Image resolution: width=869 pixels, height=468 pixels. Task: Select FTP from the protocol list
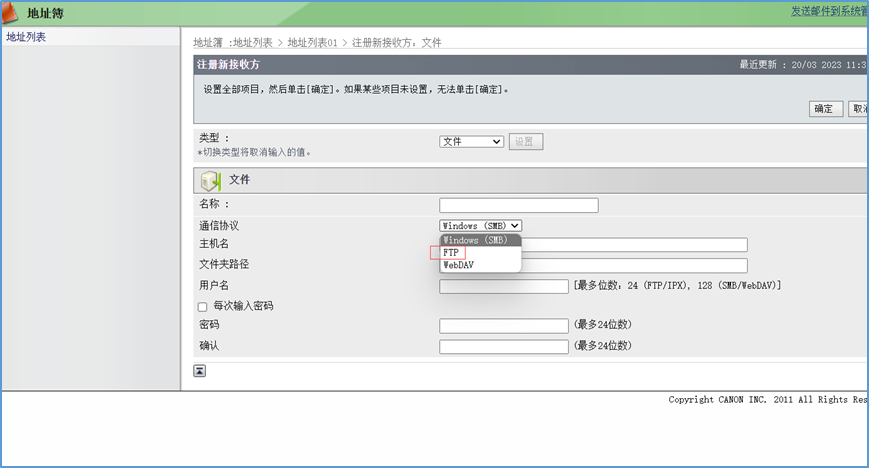tap(451, 253)
